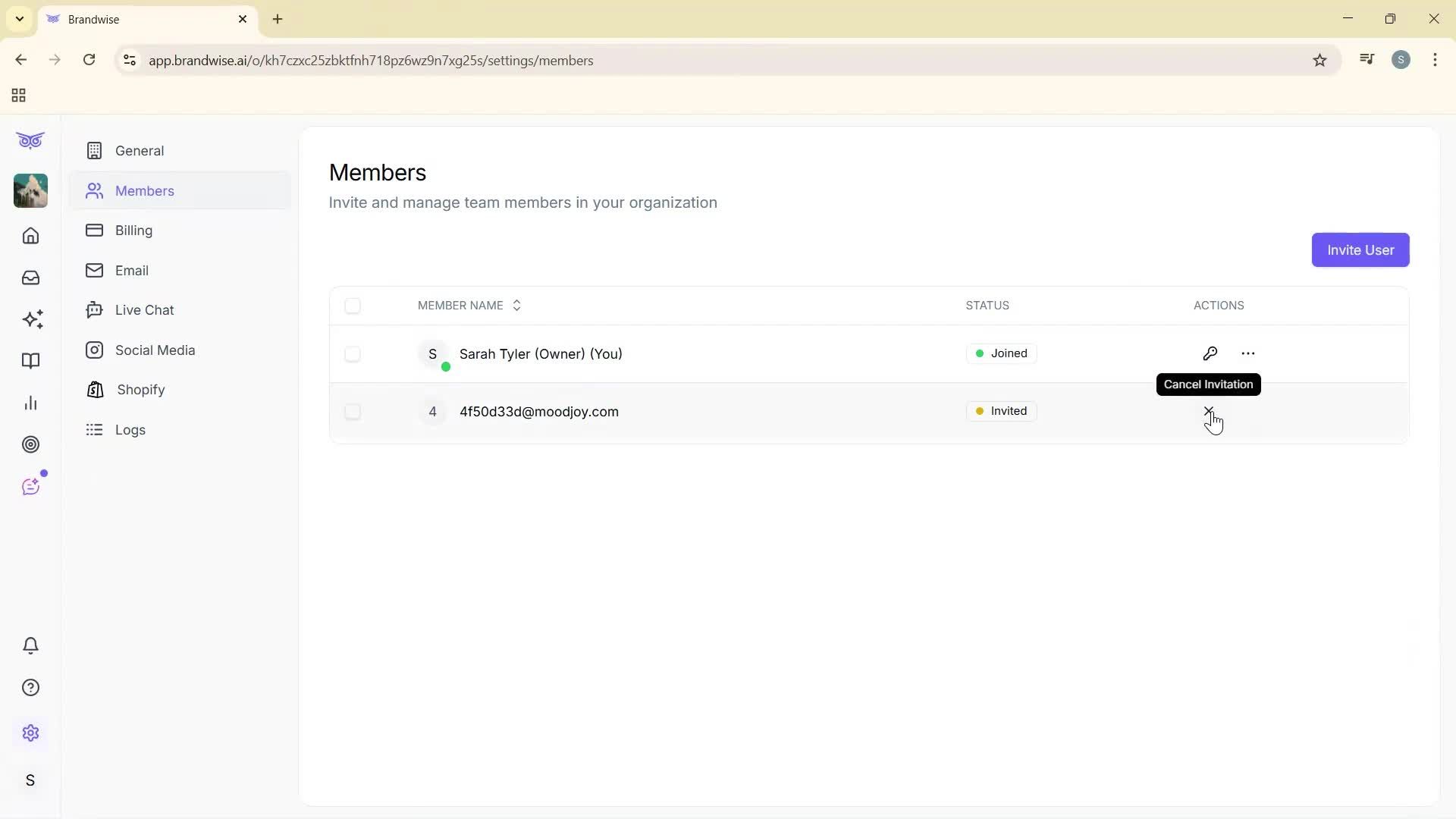Cancel invitation for 4f50d33d@moodjoy.com
This screenshot has height=819, width=1456.
[1208, 411]
